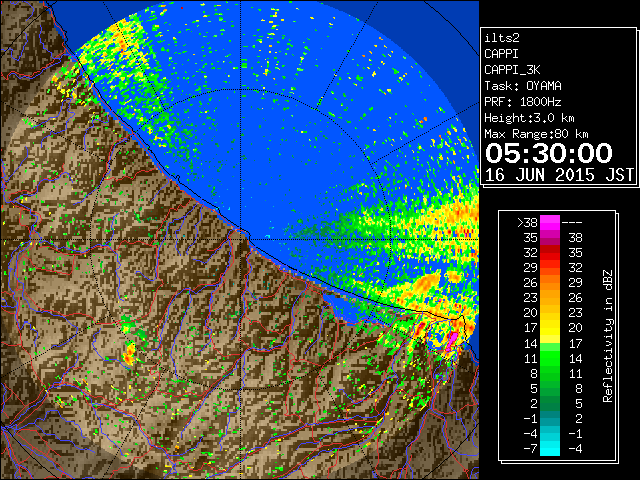The height and width of the screenshot is (480, 640).
Task: Click the '-7' legend value label
Action: 530,448
